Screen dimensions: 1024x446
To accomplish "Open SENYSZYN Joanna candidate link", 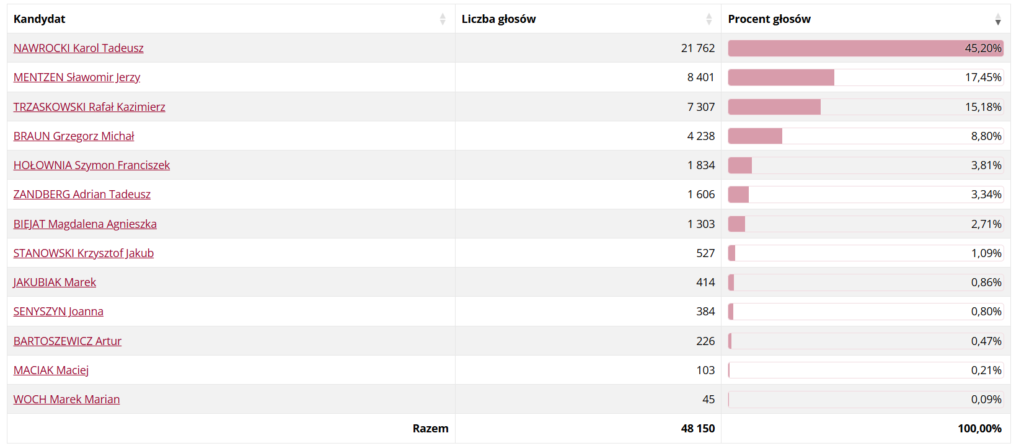I will point(58,311).
